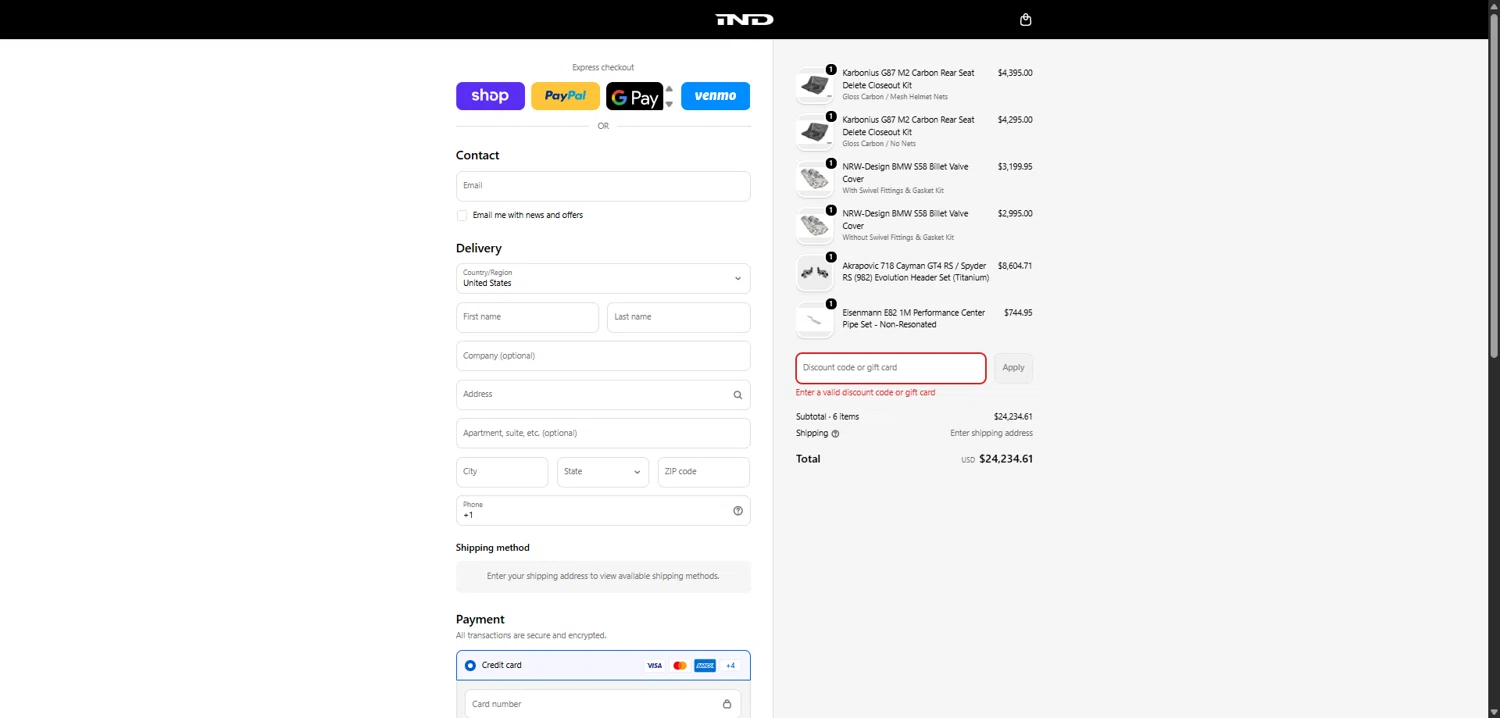Click the IND logo in header
The image size is (1500, 718).
click(744, 19)
